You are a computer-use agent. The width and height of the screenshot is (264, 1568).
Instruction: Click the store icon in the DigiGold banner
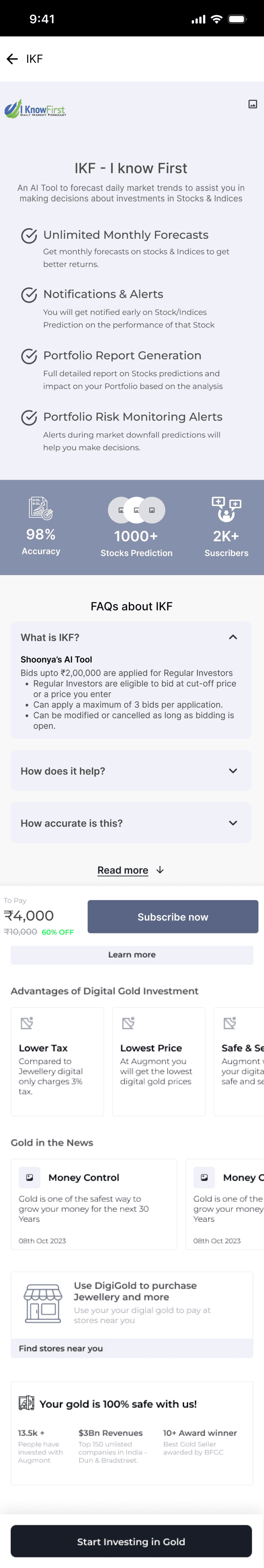(x=43, y=1303)
